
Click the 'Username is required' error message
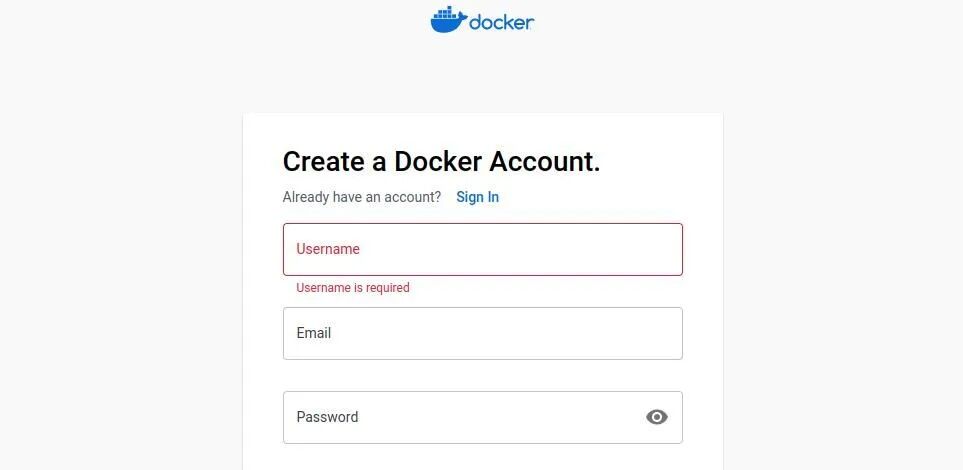point(353,288)
